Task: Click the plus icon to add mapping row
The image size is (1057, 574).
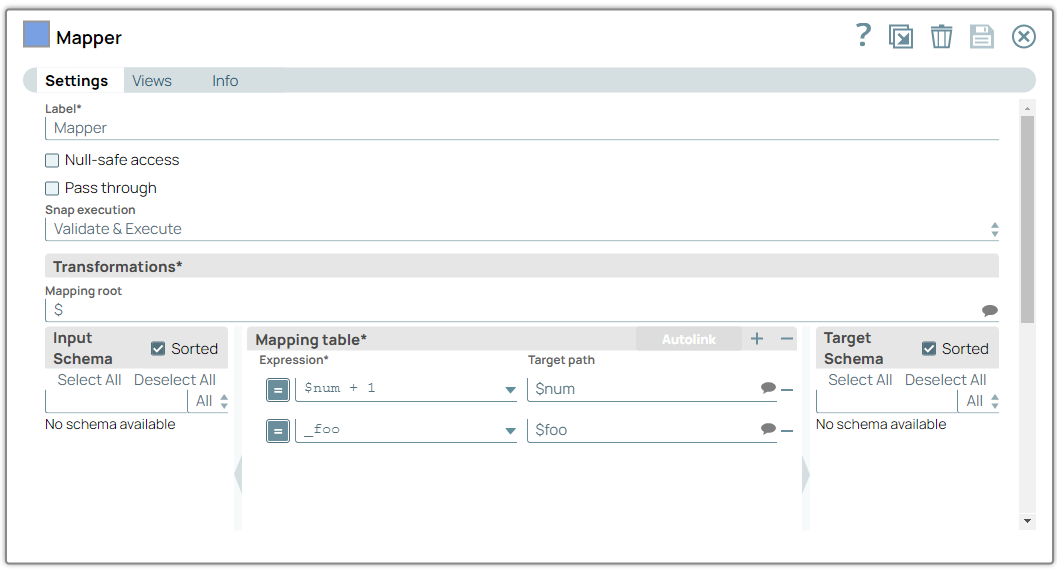Action: 757,339
